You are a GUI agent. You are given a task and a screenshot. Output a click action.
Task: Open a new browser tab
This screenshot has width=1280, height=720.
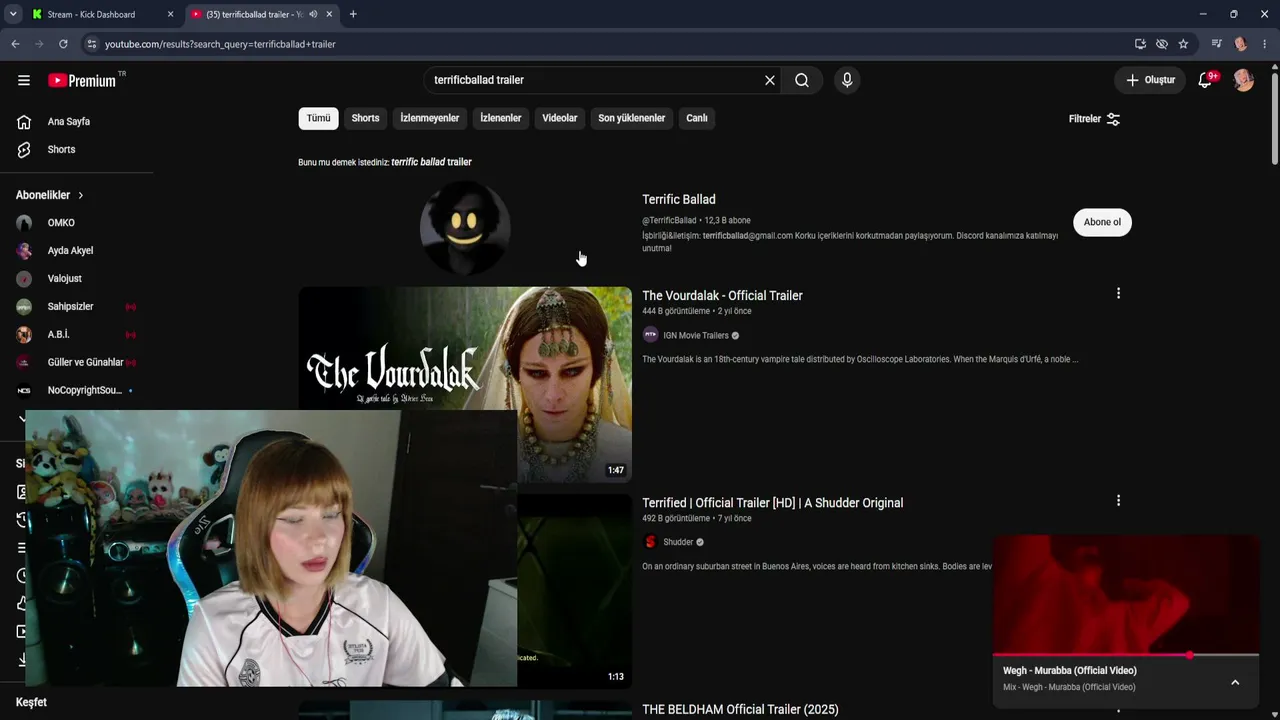tap(353, 14)
